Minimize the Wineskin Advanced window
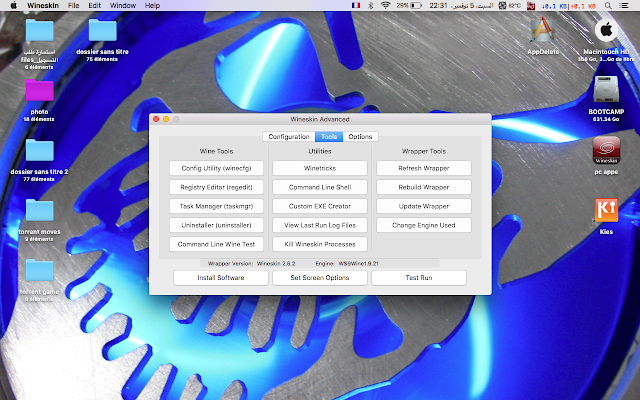Screen dimensions: 640x400 click(166, 119)
